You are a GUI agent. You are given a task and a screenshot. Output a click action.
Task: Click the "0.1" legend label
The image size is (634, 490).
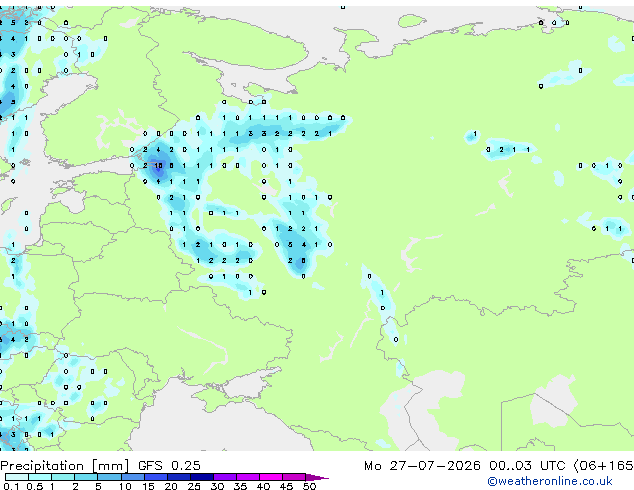(x=11, y=486)
